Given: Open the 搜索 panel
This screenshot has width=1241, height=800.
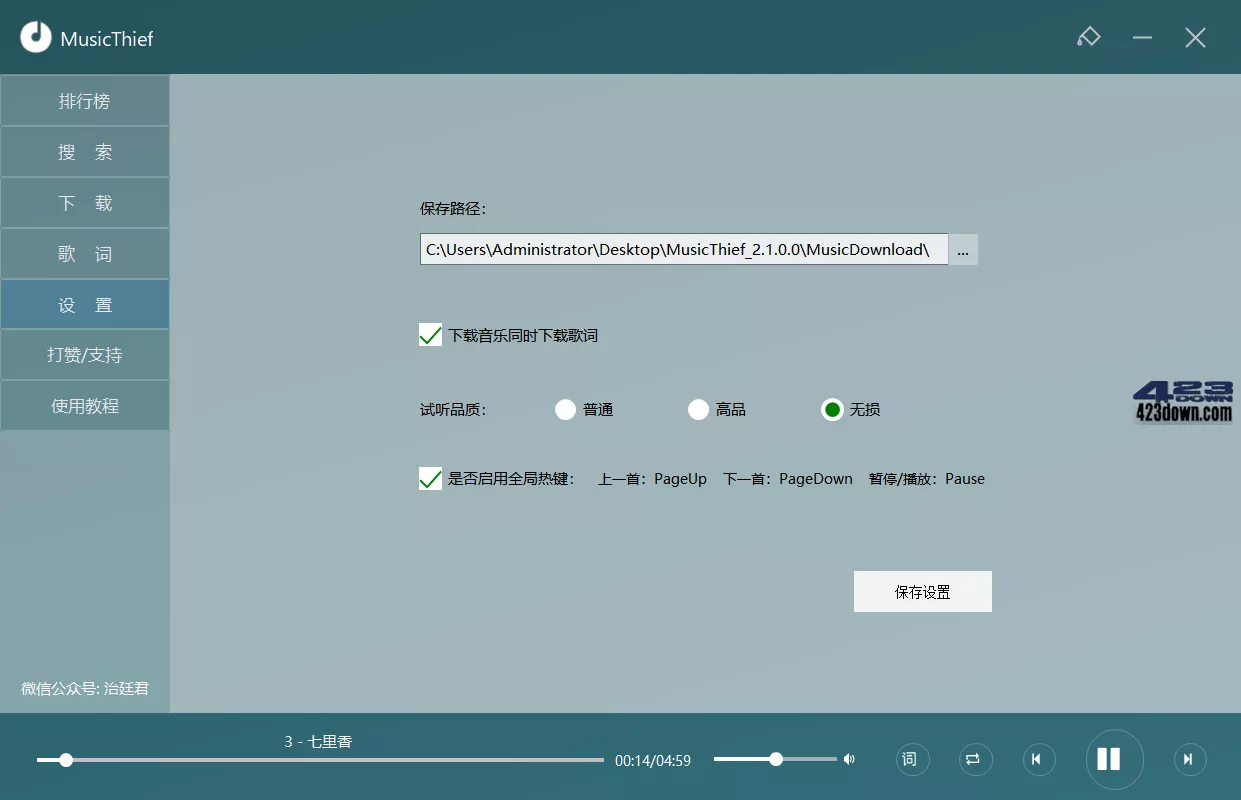Looking at the screenshot, I should (84, 151).
